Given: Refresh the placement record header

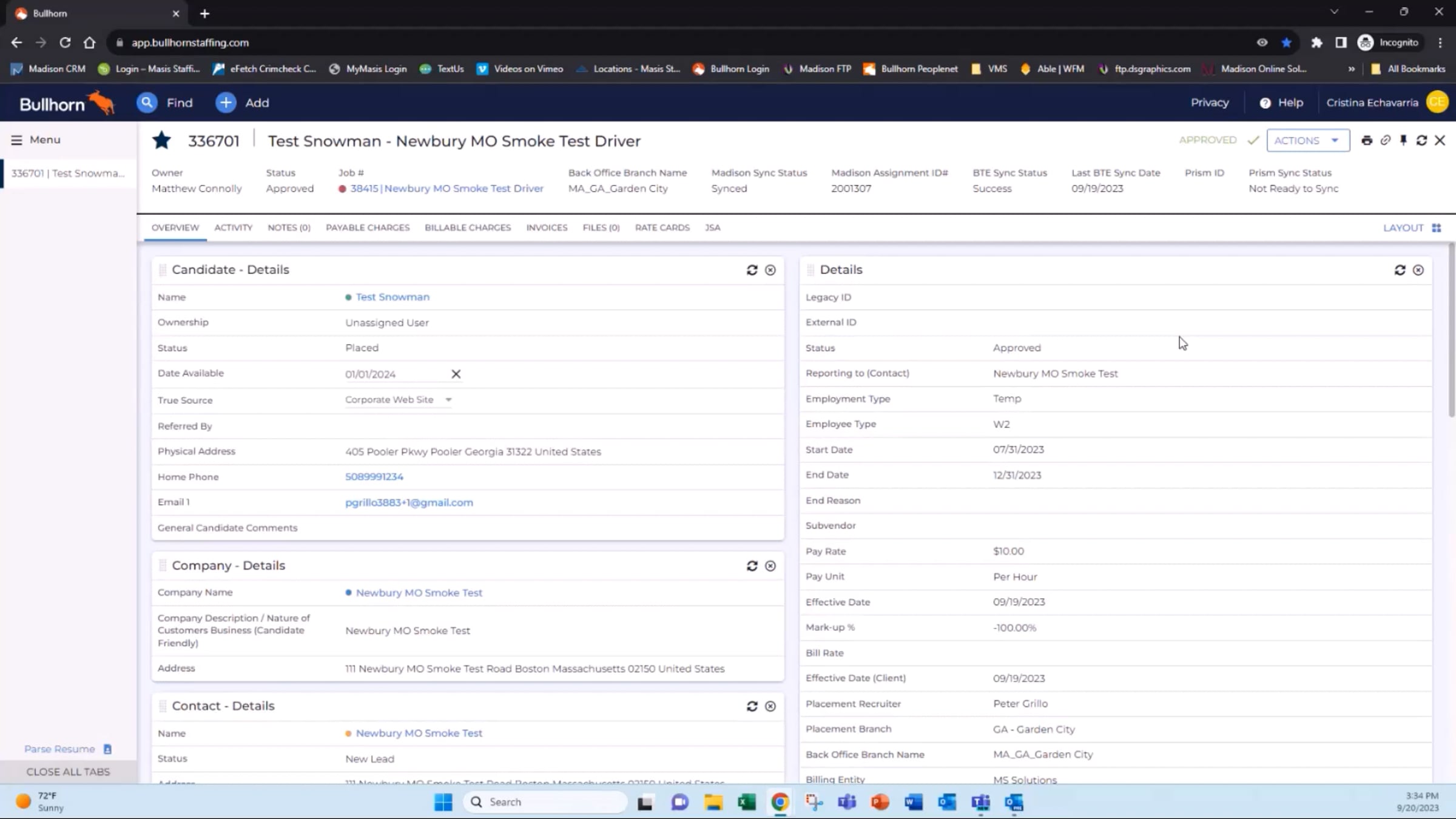Looking at the screenshot, I should pyautogui.click(x=1422, y=140).
